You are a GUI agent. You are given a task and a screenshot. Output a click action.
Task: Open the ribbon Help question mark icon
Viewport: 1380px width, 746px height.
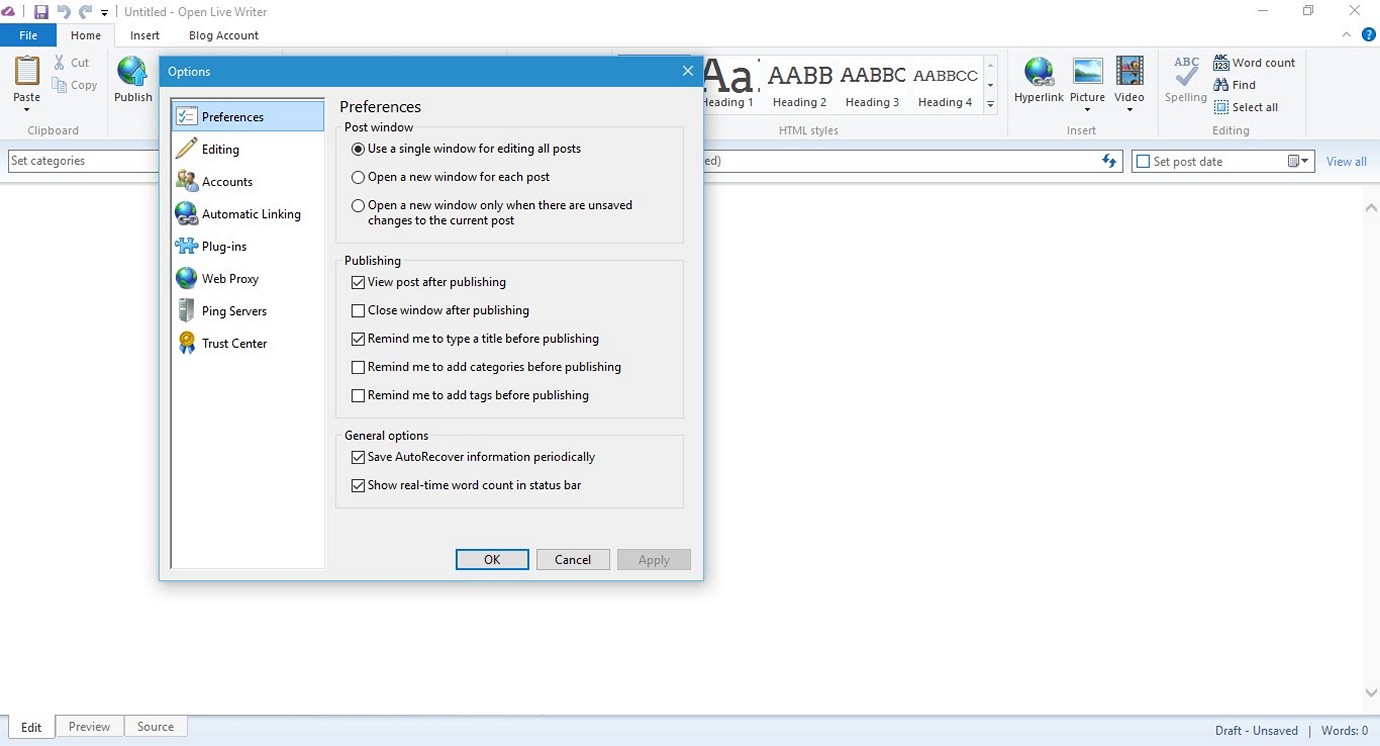coord(1369,35)
